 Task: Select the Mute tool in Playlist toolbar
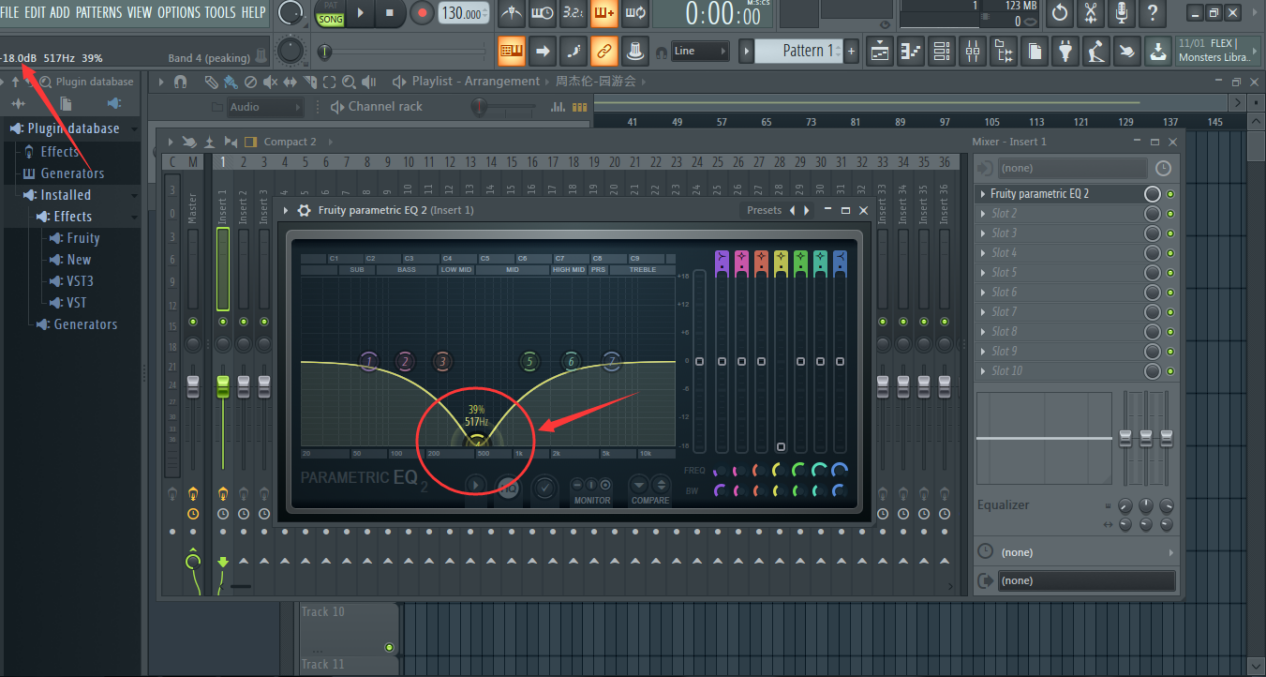coord(270,82)
